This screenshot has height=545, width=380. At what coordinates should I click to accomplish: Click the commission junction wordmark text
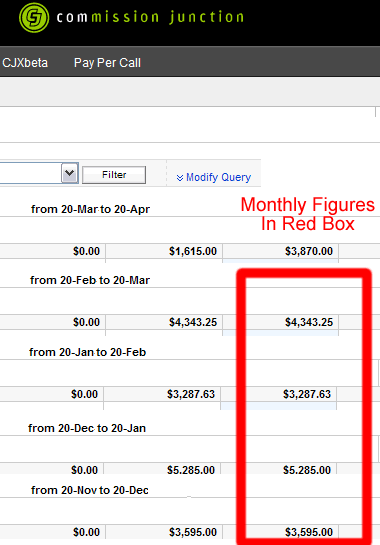tap(150, 17)
